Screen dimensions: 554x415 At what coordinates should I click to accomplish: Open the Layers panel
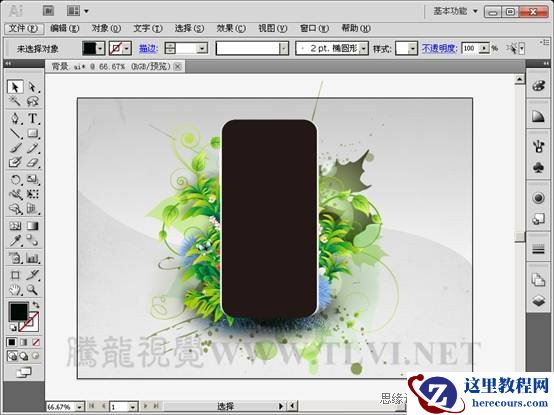(538, 301)
